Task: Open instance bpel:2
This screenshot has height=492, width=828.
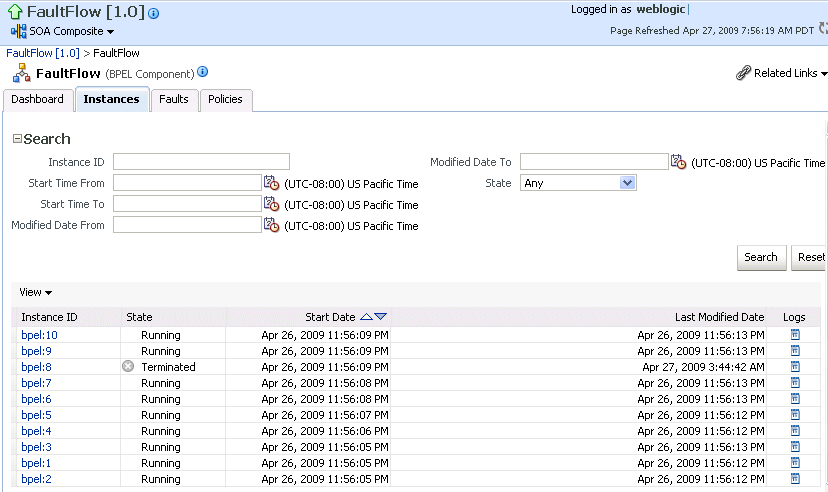Action: coord(36,479)
